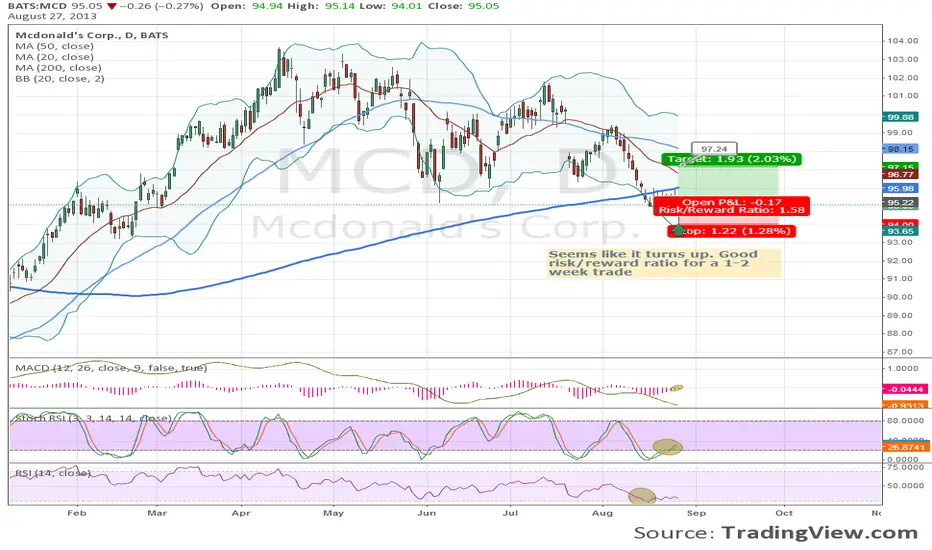Click the ellipse marker on the MACD pane

(676, 388)
